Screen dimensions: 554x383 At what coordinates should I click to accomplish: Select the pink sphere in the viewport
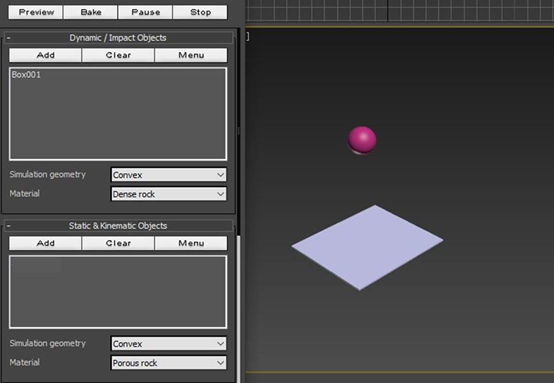(362, 140)
